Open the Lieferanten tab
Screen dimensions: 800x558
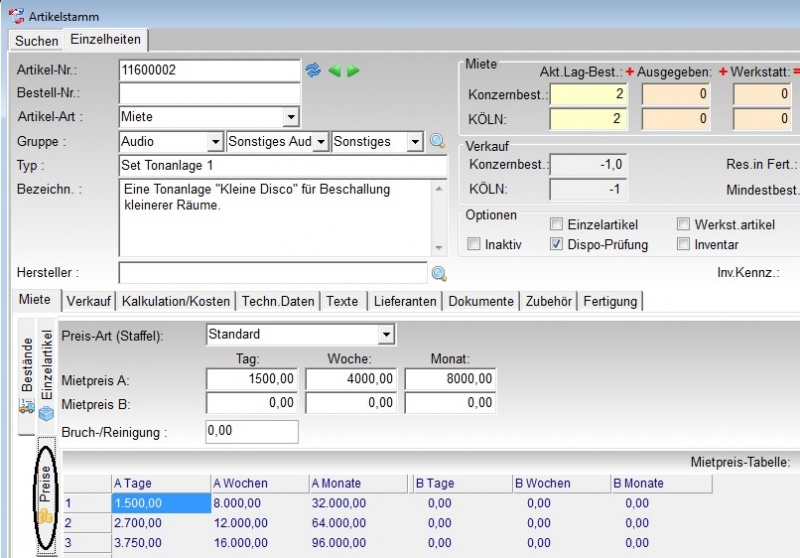[x=405, y=301]
